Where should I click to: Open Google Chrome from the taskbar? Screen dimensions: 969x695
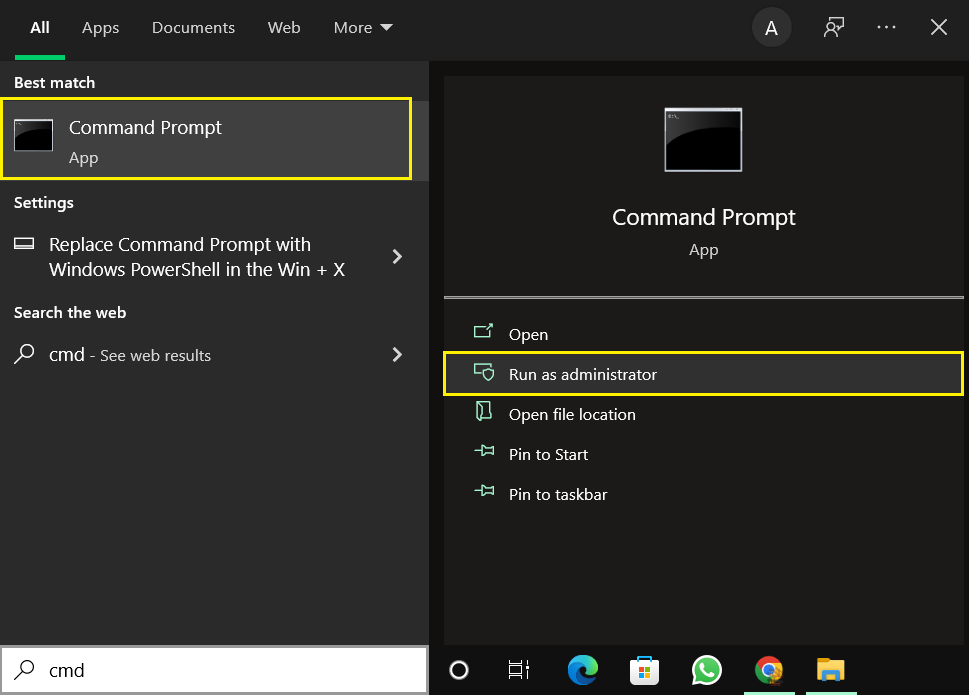[x=768, y=671]
